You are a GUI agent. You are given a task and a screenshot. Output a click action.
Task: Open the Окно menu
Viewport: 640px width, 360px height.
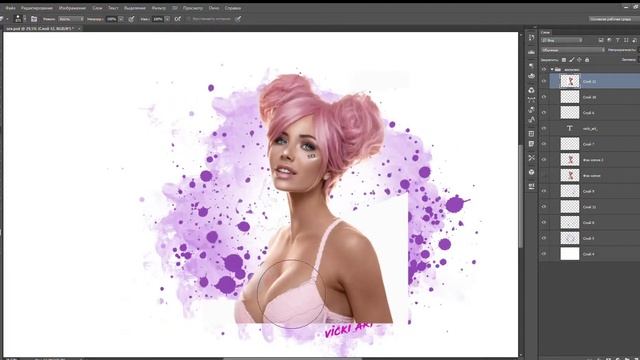click(x=213, y=8)
